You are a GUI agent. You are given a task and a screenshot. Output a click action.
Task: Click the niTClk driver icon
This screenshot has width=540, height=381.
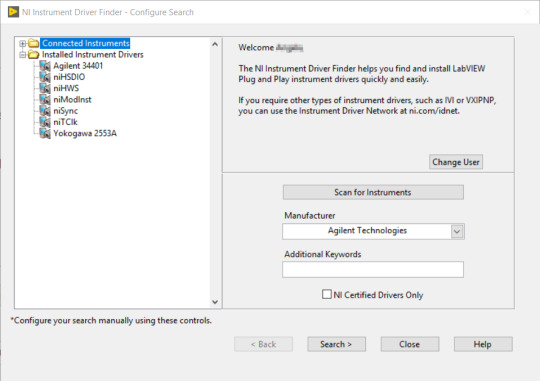(x=45, y=122)
